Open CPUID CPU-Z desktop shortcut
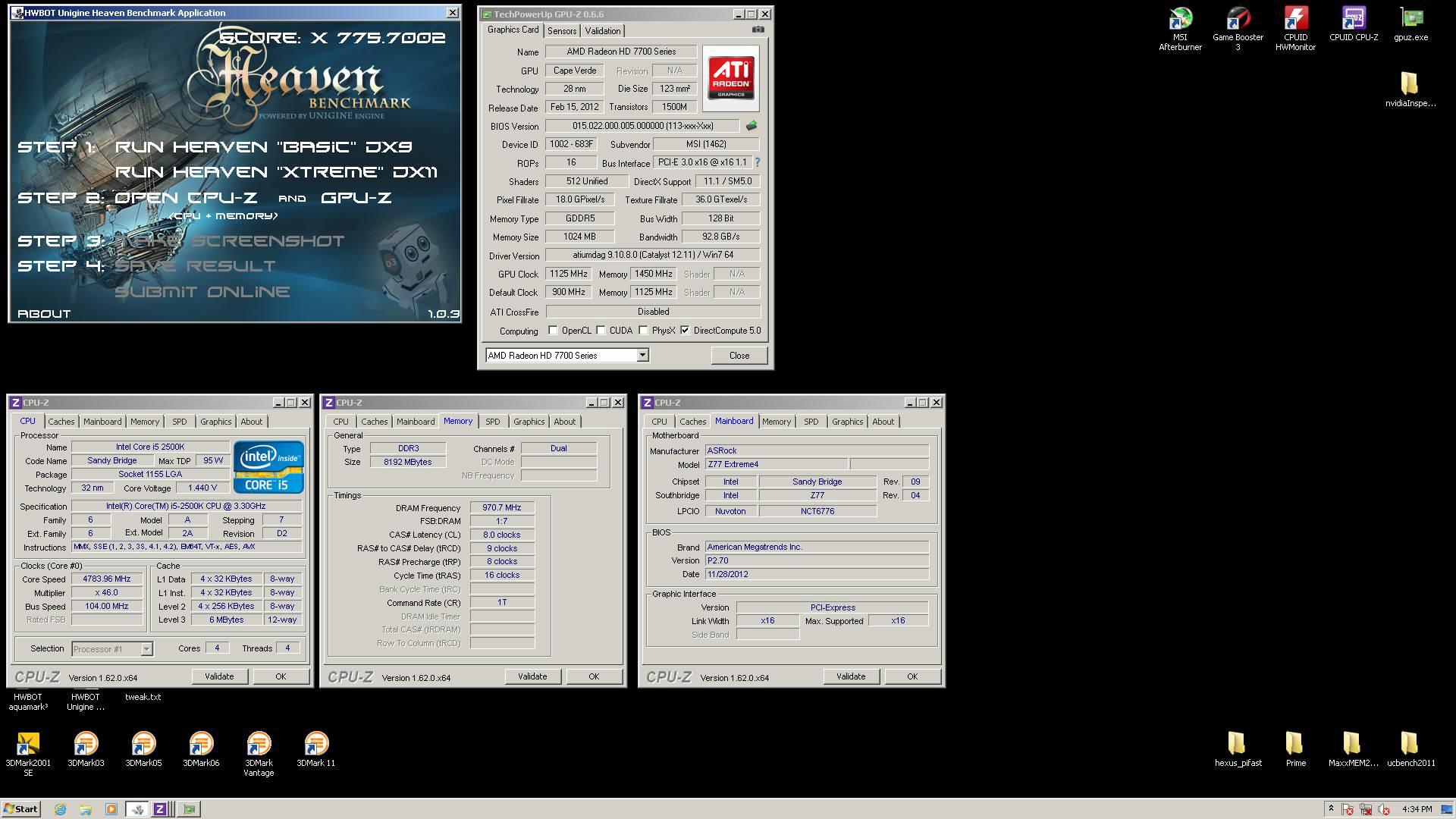Viewport: 1456px width, 819px height. (1354, 24)
